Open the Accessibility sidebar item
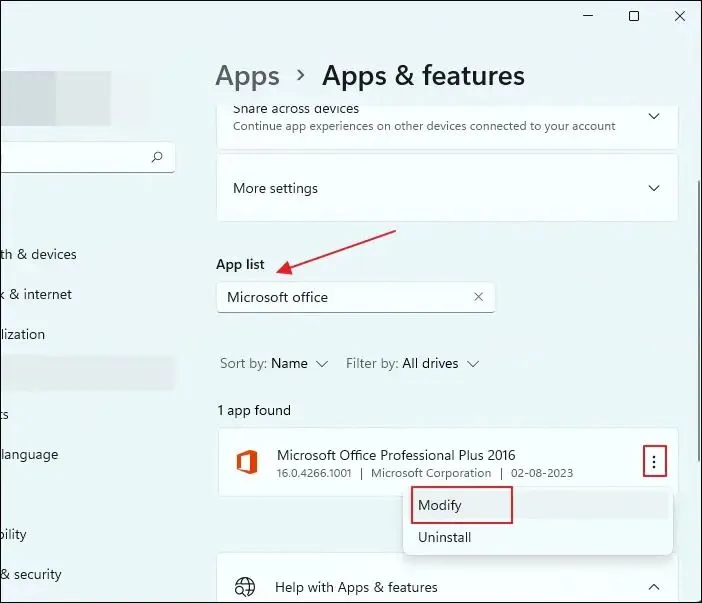Viewport: 702px width, 603px height. point(13,534)
